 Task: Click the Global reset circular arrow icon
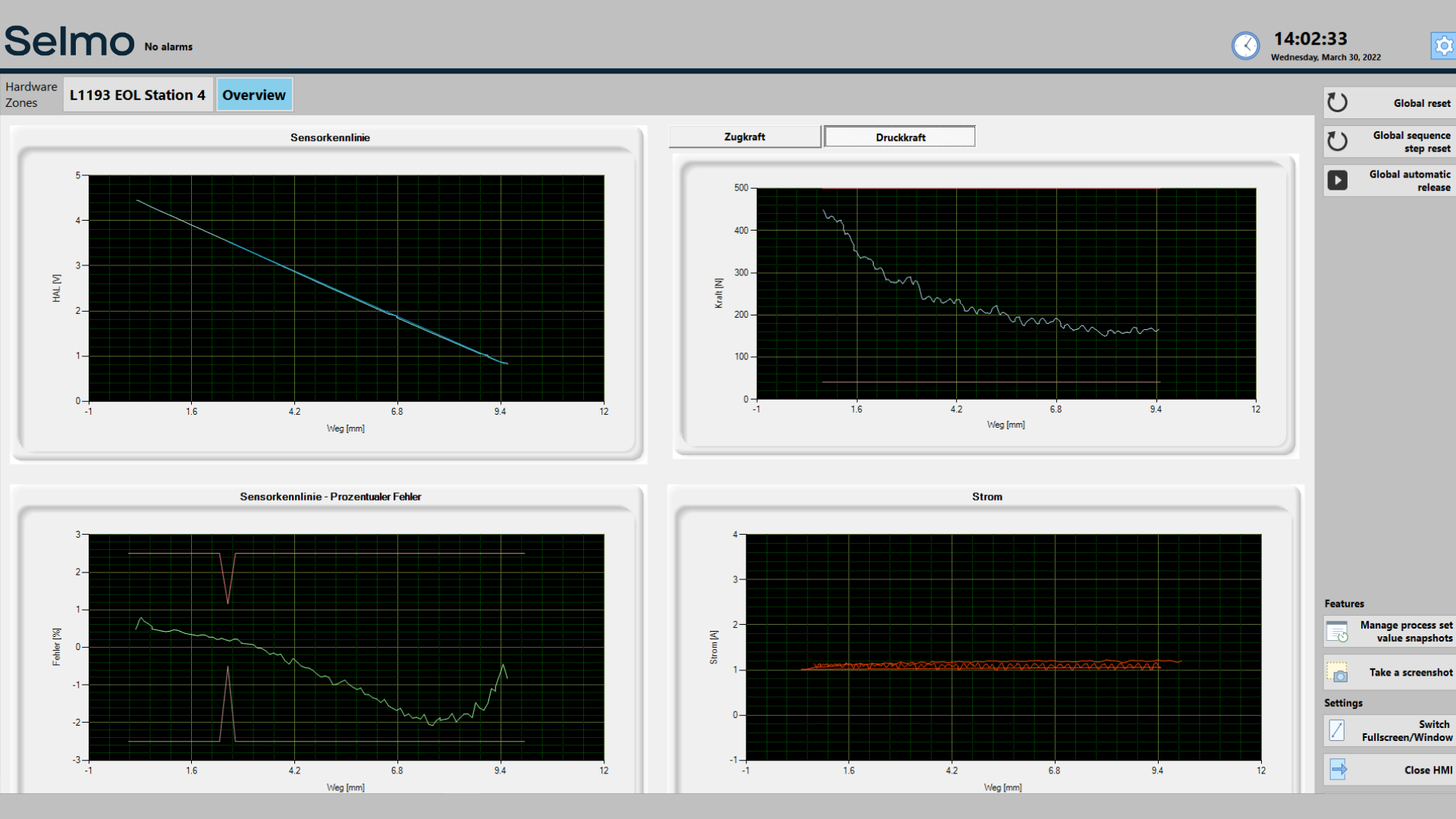(1338, 102)
